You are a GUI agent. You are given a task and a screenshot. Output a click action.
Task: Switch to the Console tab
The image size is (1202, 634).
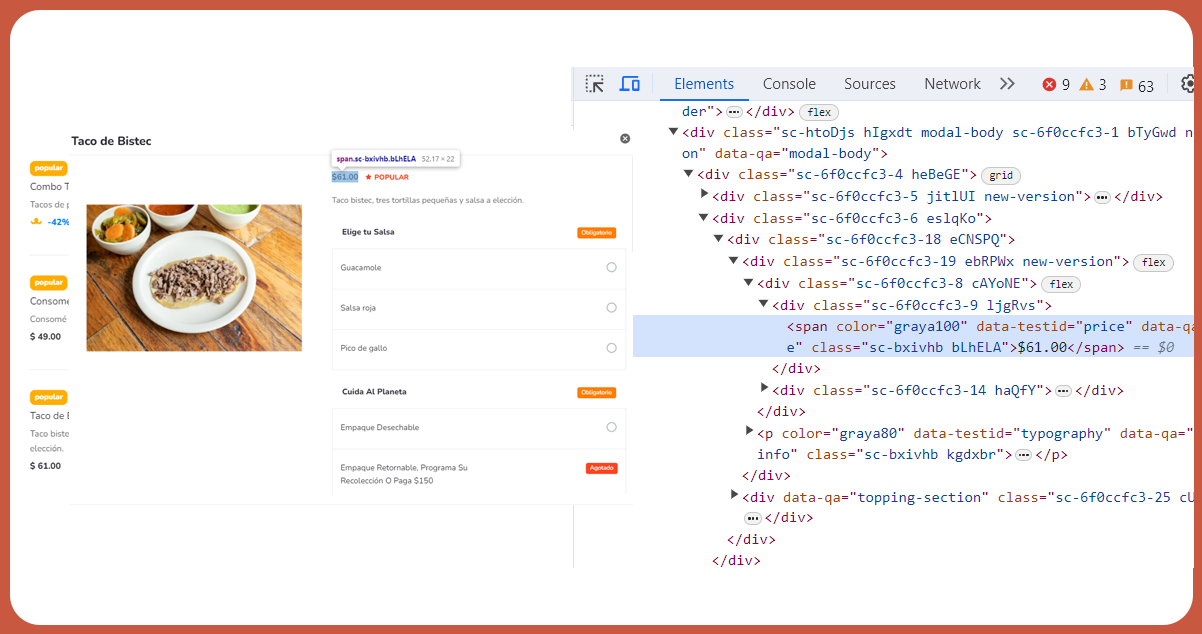[x=789, y=84]
